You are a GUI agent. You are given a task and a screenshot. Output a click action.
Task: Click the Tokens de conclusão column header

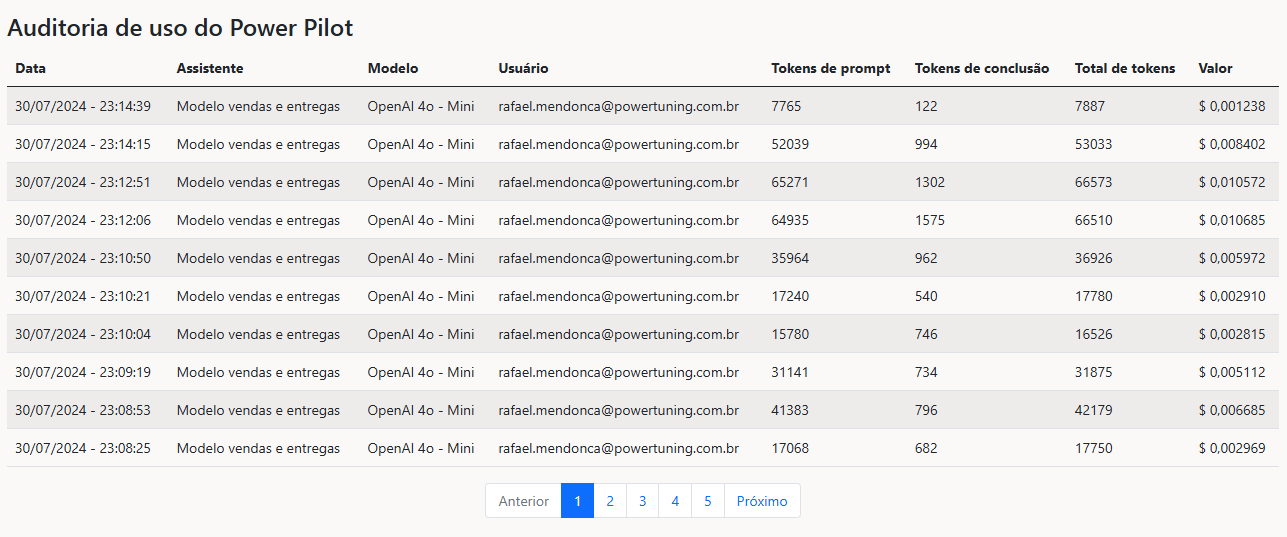(981, 69)
